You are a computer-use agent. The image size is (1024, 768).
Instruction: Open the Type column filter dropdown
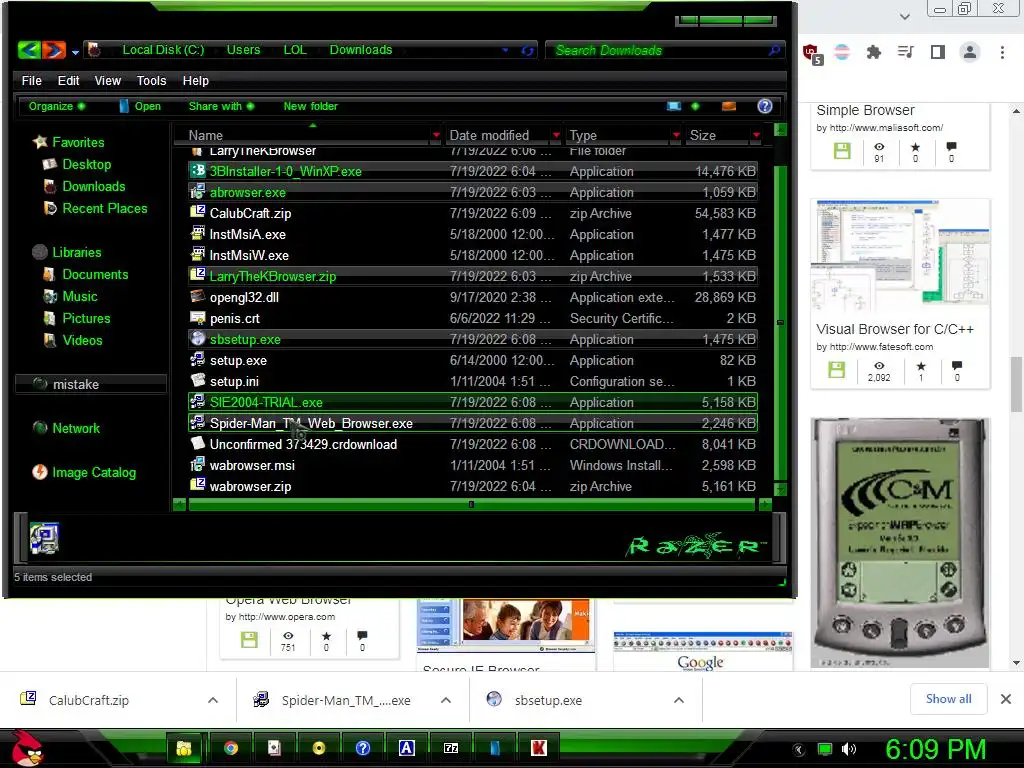pyautogui.click(x=676, y=135)
